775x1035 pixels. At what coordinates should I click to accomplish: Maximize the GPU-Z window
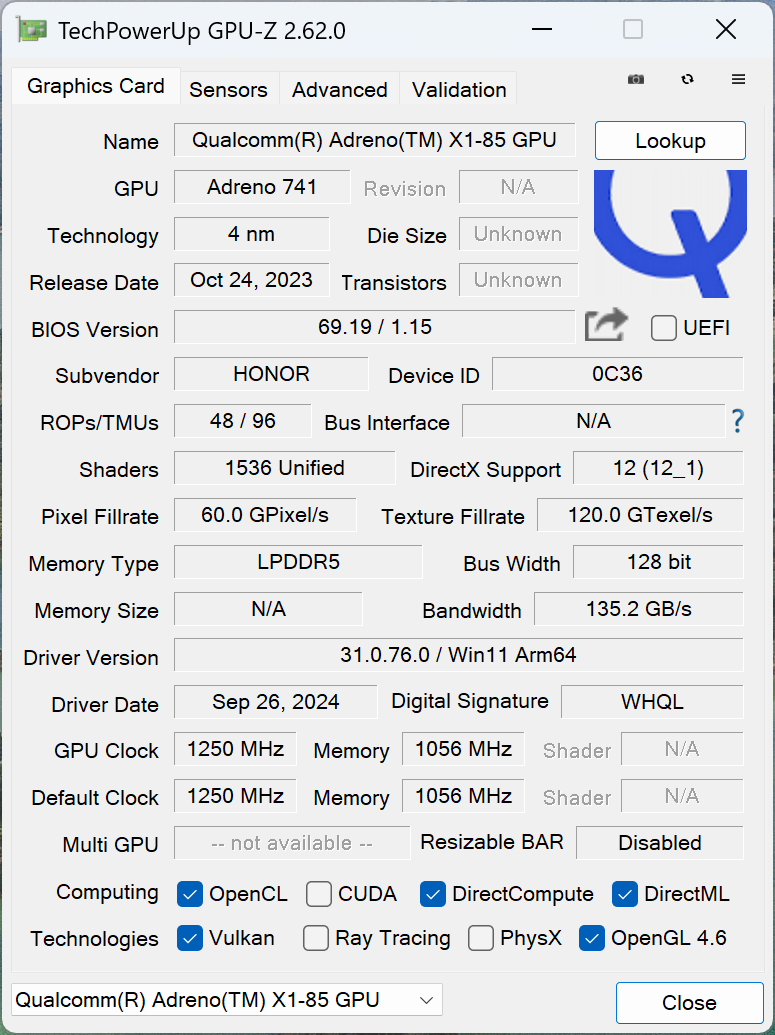point(633,30)
